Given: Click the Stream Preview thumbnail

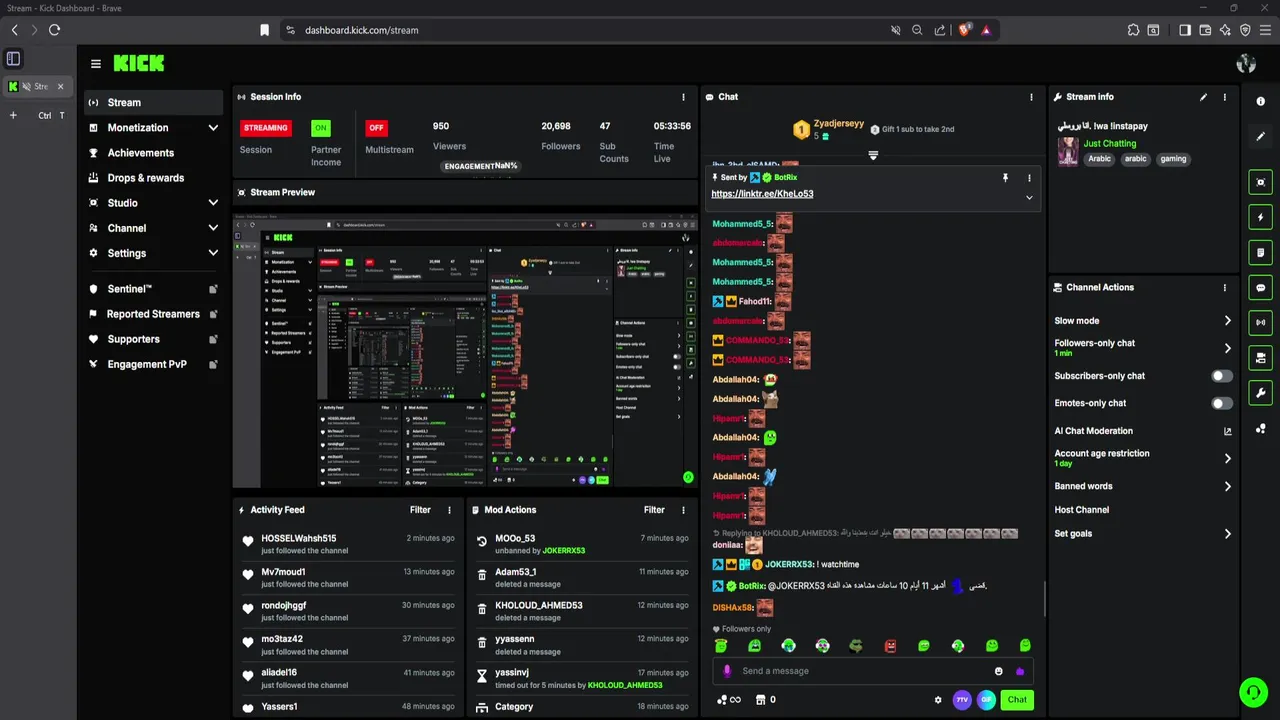Looking at the screenshot, I should click(x=465, y=349).
